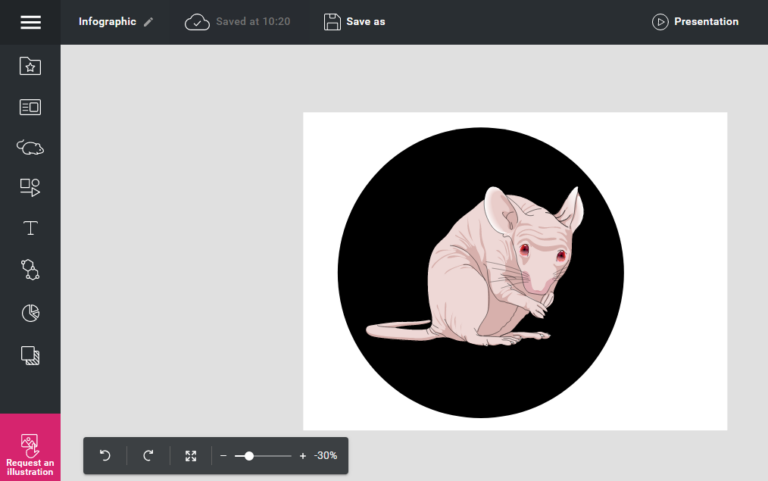Viewport: 768px width, 481px height.
Task: Open the mouse illustrations library
Action: click(30, 147)
